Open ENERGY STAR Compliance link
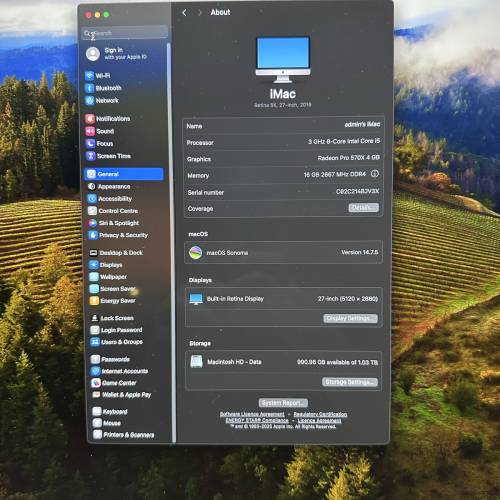 point(257,420)
